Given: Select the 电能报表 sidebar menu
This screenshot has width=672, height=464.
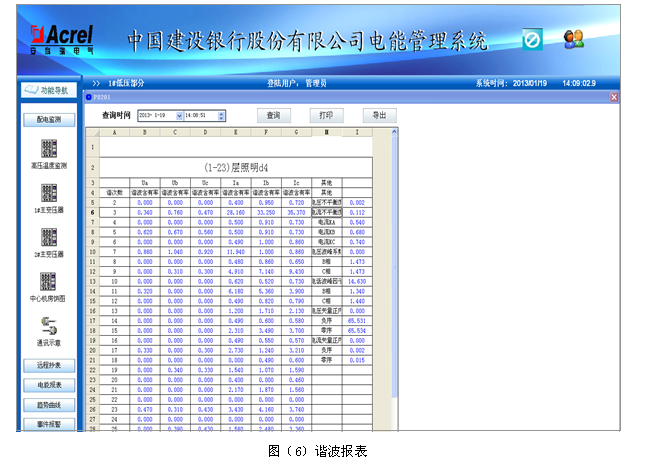Looking at the screenshot, I should 49,385.
